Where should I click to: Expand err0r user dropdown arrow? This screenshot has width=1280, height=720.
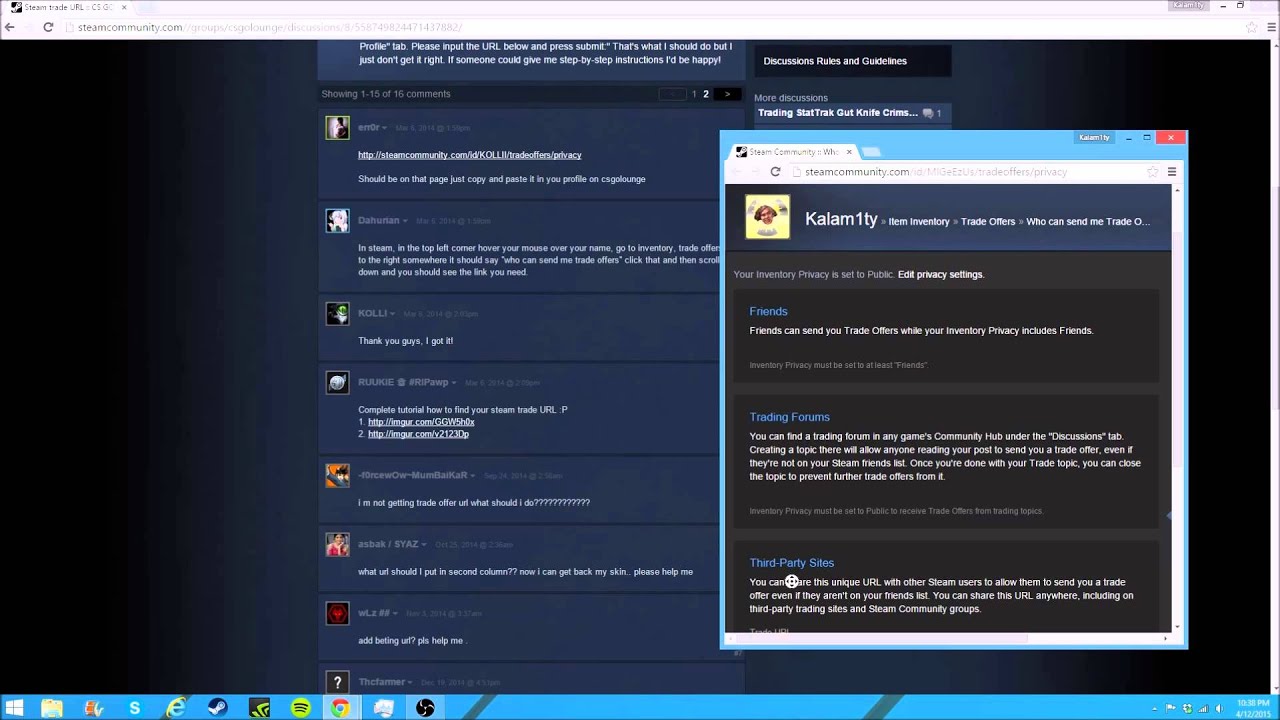[384, 128]
